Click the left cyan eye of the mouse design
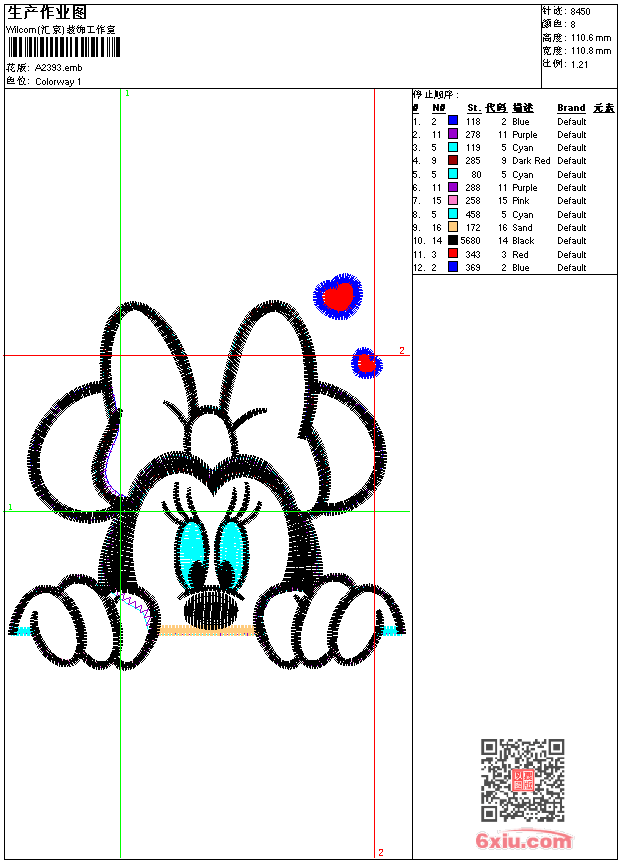 192,555
